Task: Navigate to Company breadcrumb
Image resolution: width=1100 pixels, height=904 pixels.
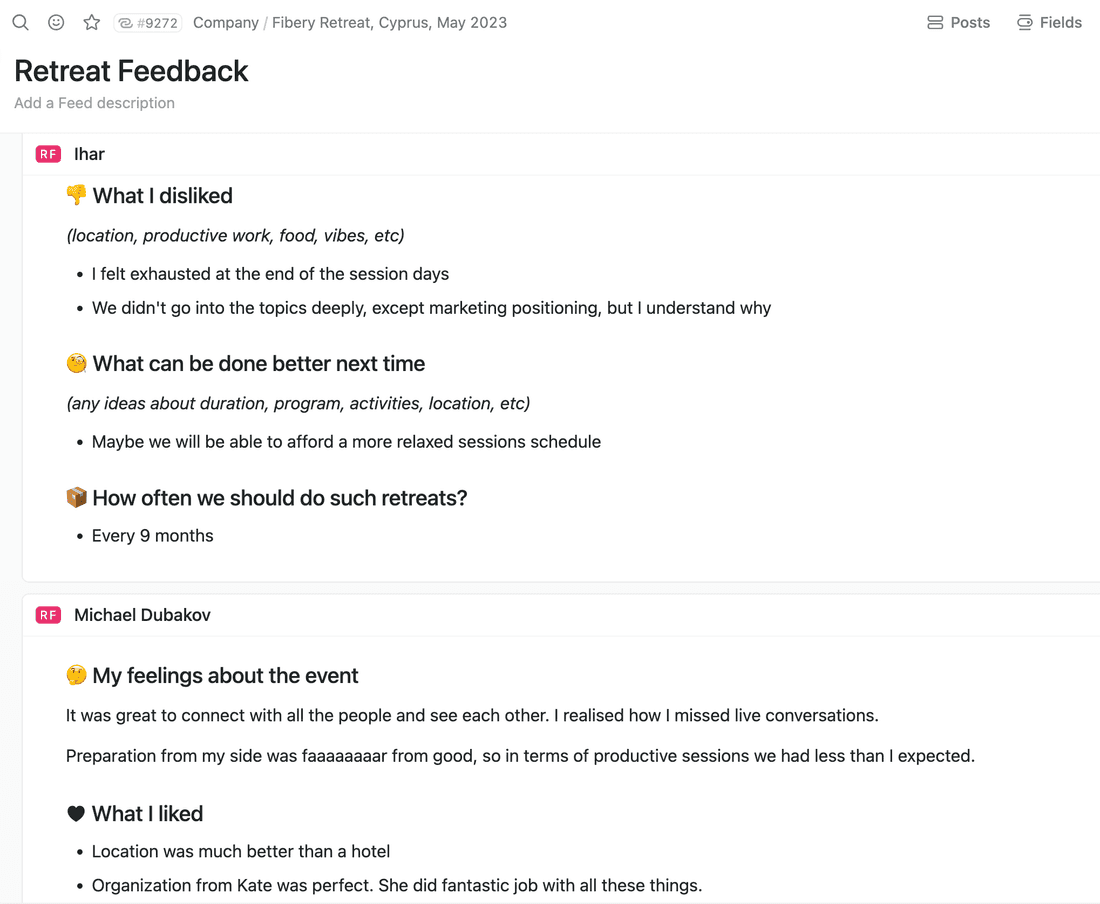Action: pyautogui.click(x=226, y=22)
